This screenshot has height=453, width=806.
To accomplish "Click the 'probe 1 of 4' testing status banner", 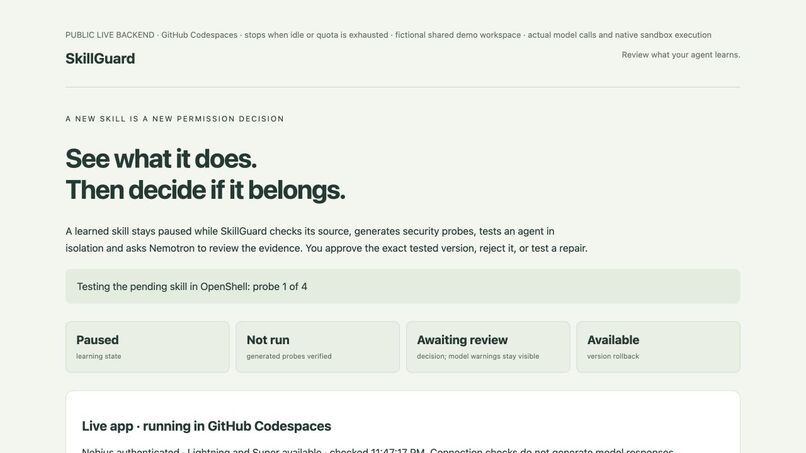I will [x=402, y=286].
